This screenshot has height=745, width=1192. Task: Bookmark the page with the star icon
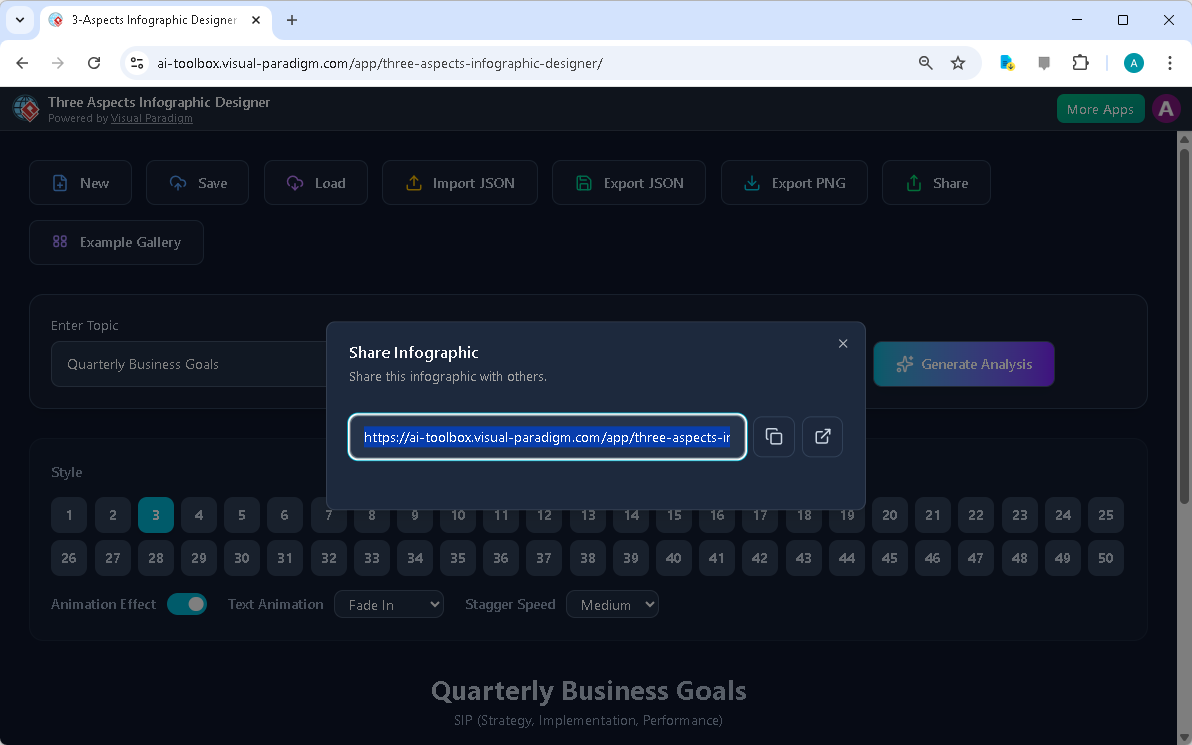coord(958,62)
